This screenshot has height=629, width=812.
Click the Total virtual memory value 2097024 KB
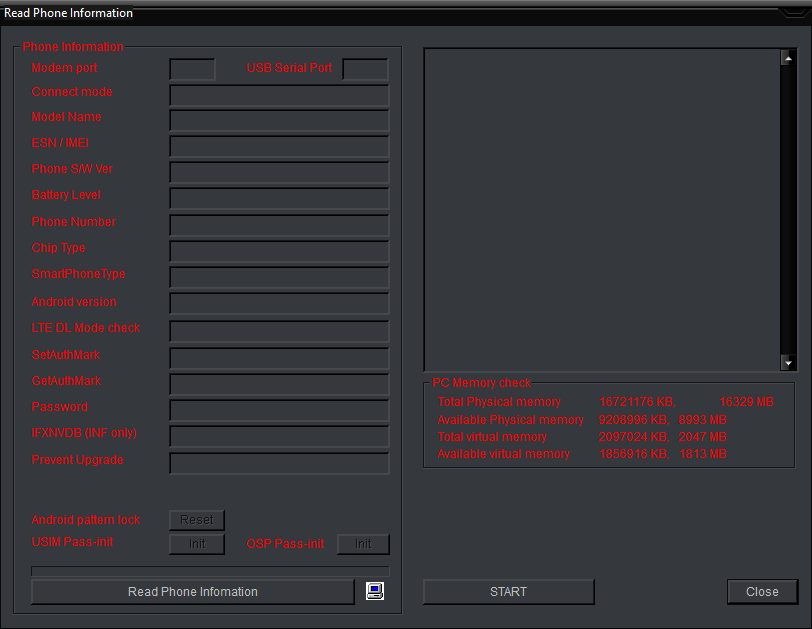click(x=634, y=436)
